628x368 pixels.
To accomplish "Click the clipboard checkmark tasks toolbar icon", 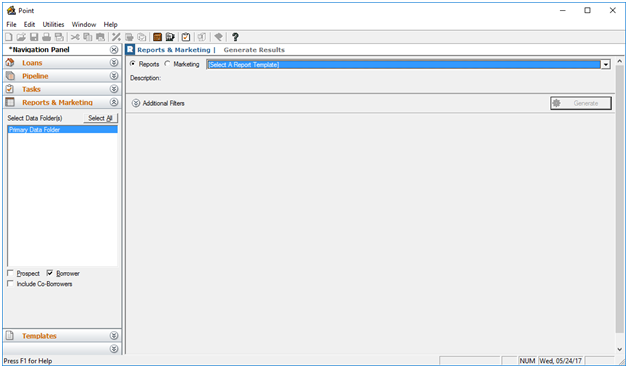I will point(186,37).
